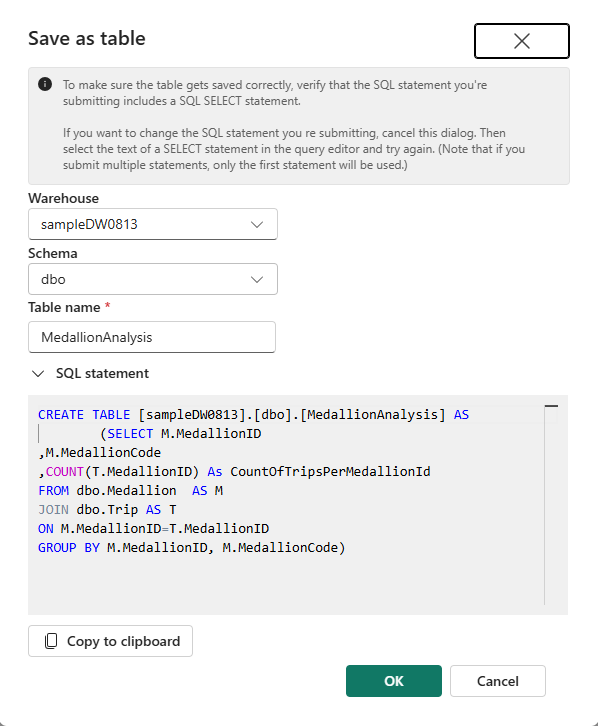598x726 pixels.
Task: Confirm with the OK button
Action: pos(394,681)
